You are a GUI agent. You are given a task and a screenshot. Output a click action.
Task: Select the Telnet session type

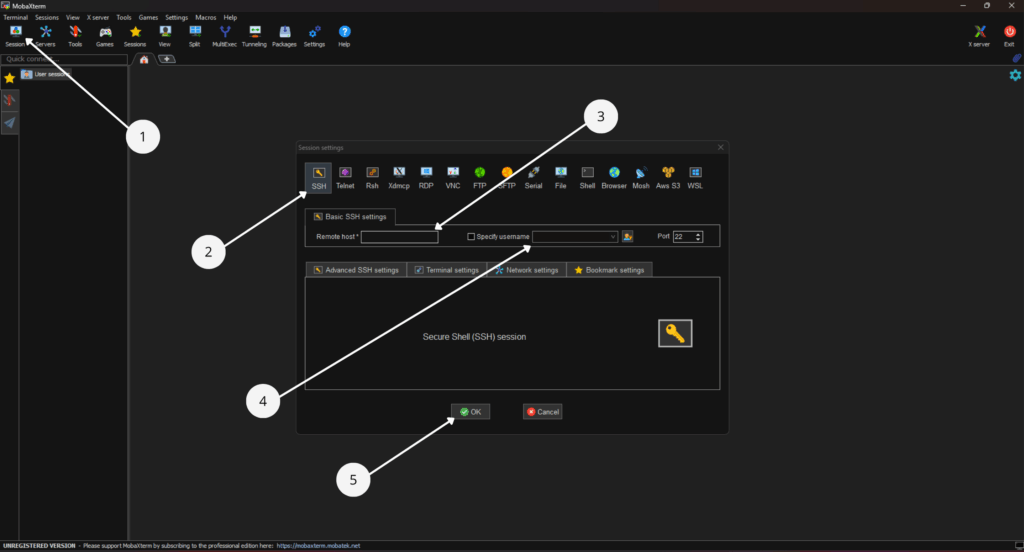pyautogui.click(x=345, y=177)
